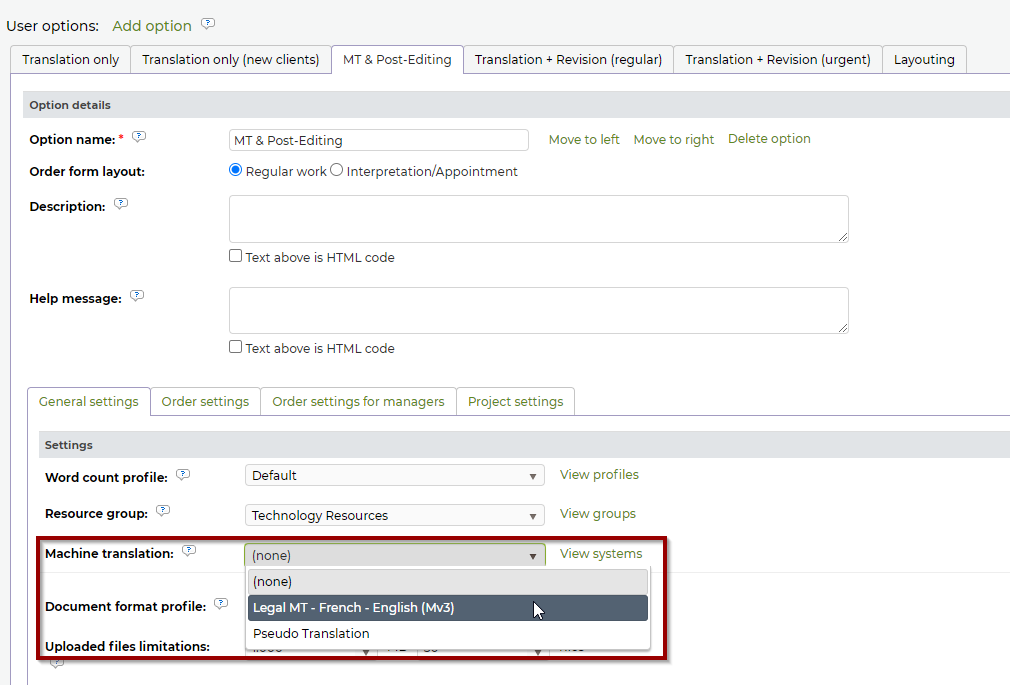Switch to Translation + Revision (urgent) tab
The image size is (1010, 685).
(777, 60)
